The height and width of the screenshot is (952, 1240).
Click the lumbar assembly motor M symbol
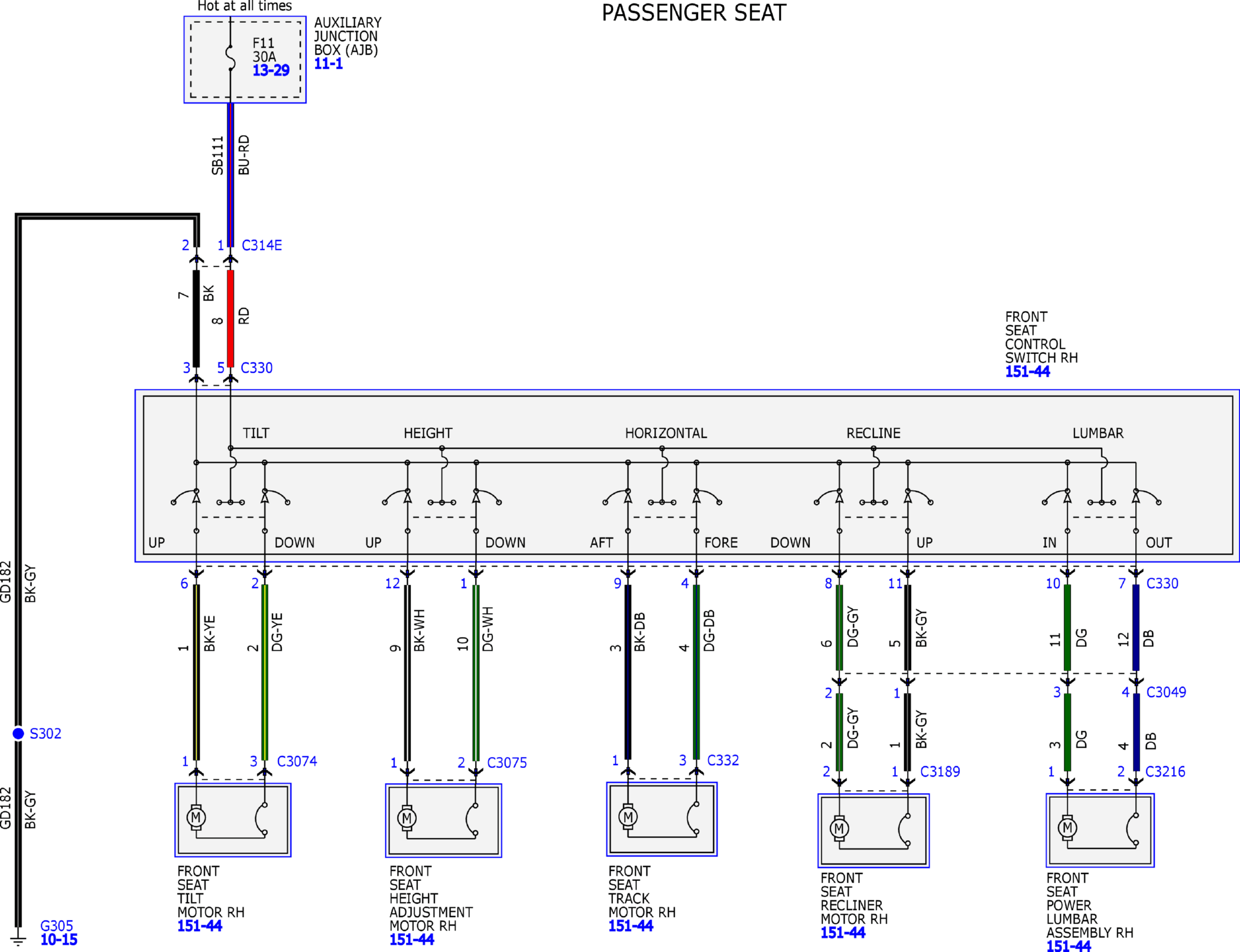pos(1067,827)
